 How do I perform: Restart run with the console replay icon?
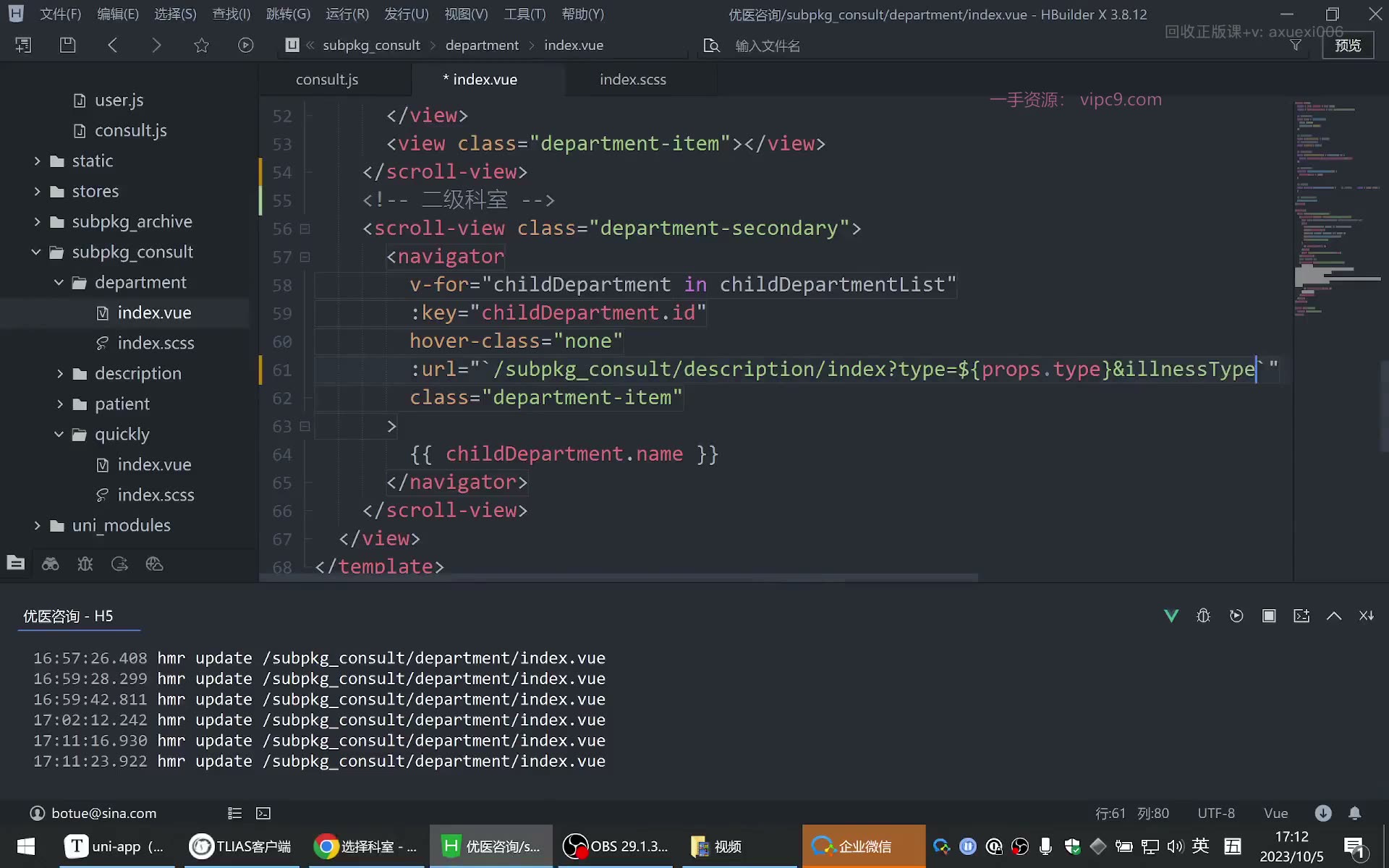coord(1236,616)
